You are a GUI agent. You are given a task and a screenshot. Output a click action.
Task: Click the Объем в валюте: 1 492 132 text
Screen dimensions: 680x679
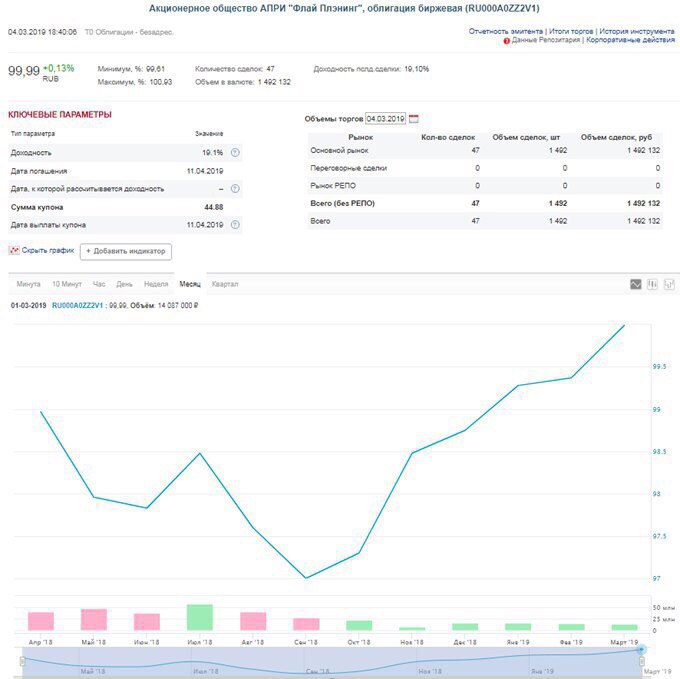243,82
